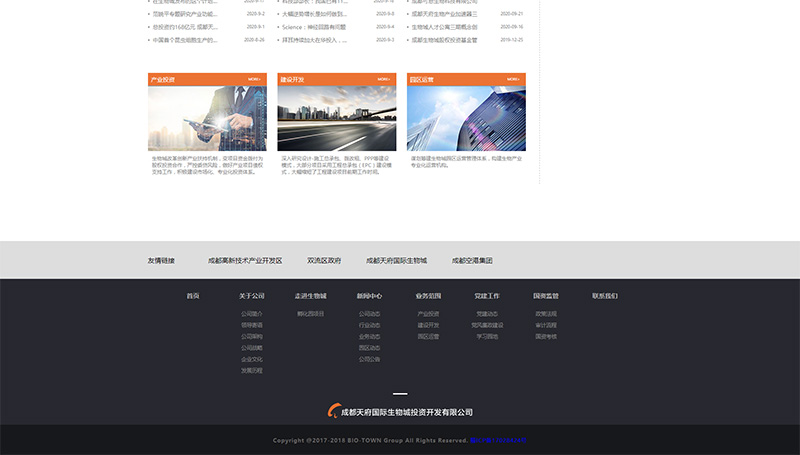
Task: Click the blue ICP registration number link
Action: coord(498,440)
